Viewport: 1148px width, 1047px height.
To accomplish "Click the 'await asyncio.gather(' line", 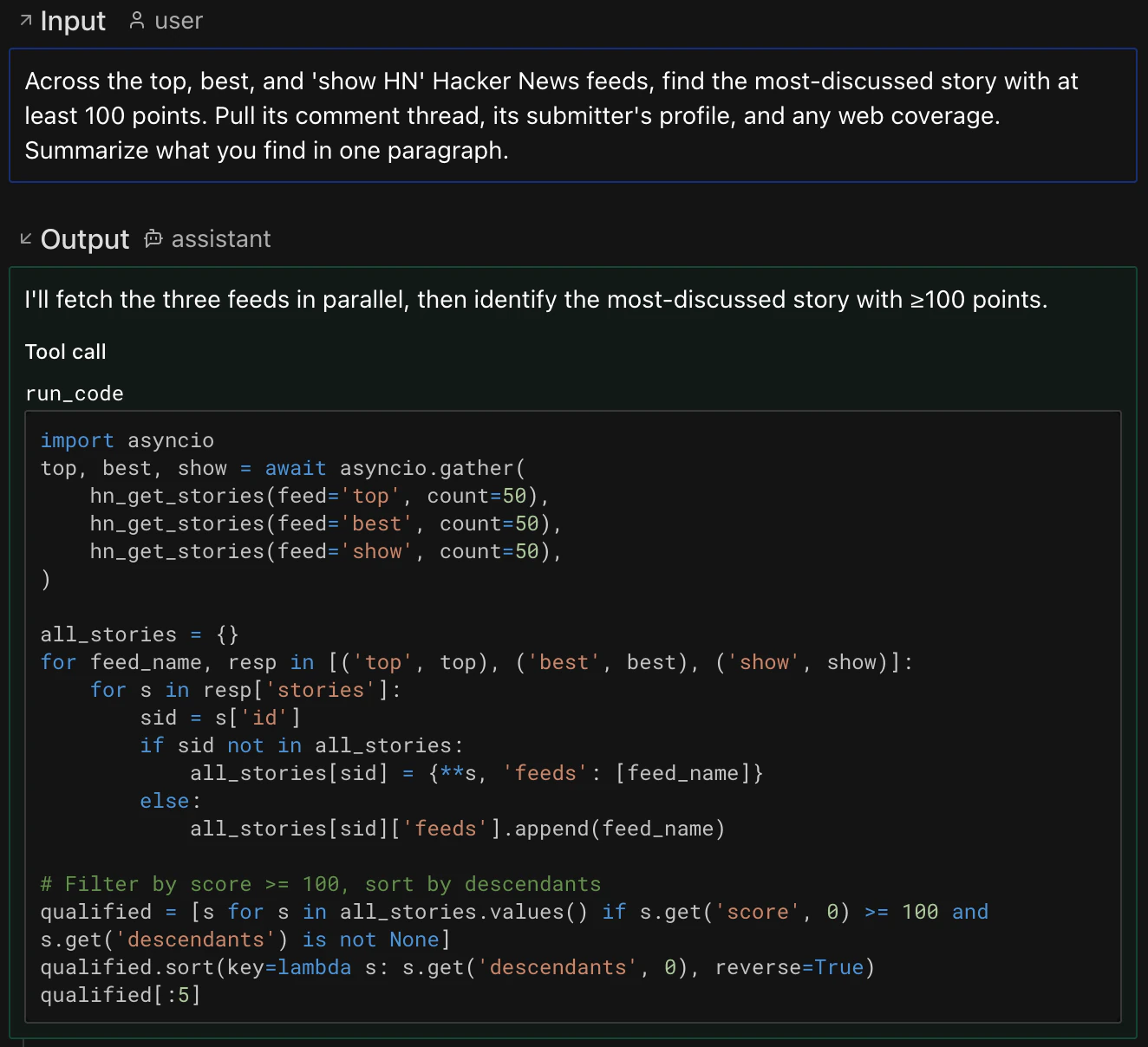I will [x=284, y=468].
